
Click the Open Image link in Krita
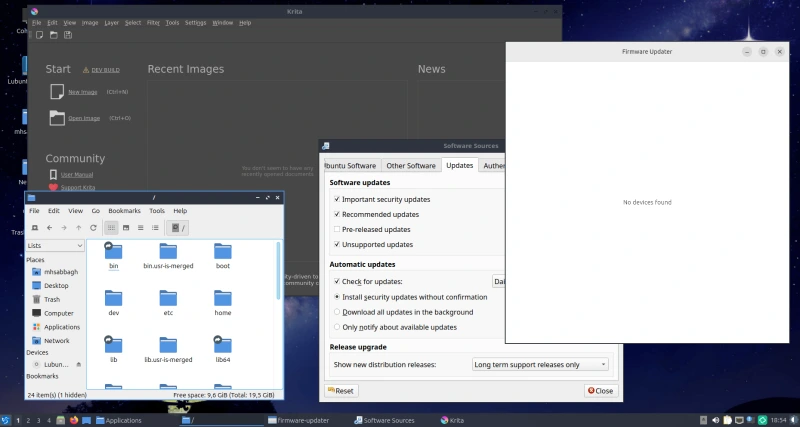(84, 118)
